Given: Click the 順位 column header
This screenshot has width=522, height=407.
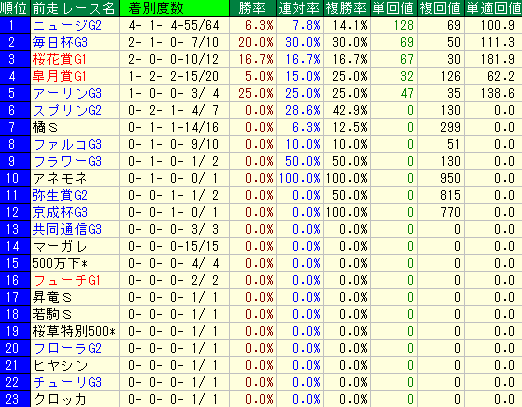Looking at the screenshot, I should [15, 8].
